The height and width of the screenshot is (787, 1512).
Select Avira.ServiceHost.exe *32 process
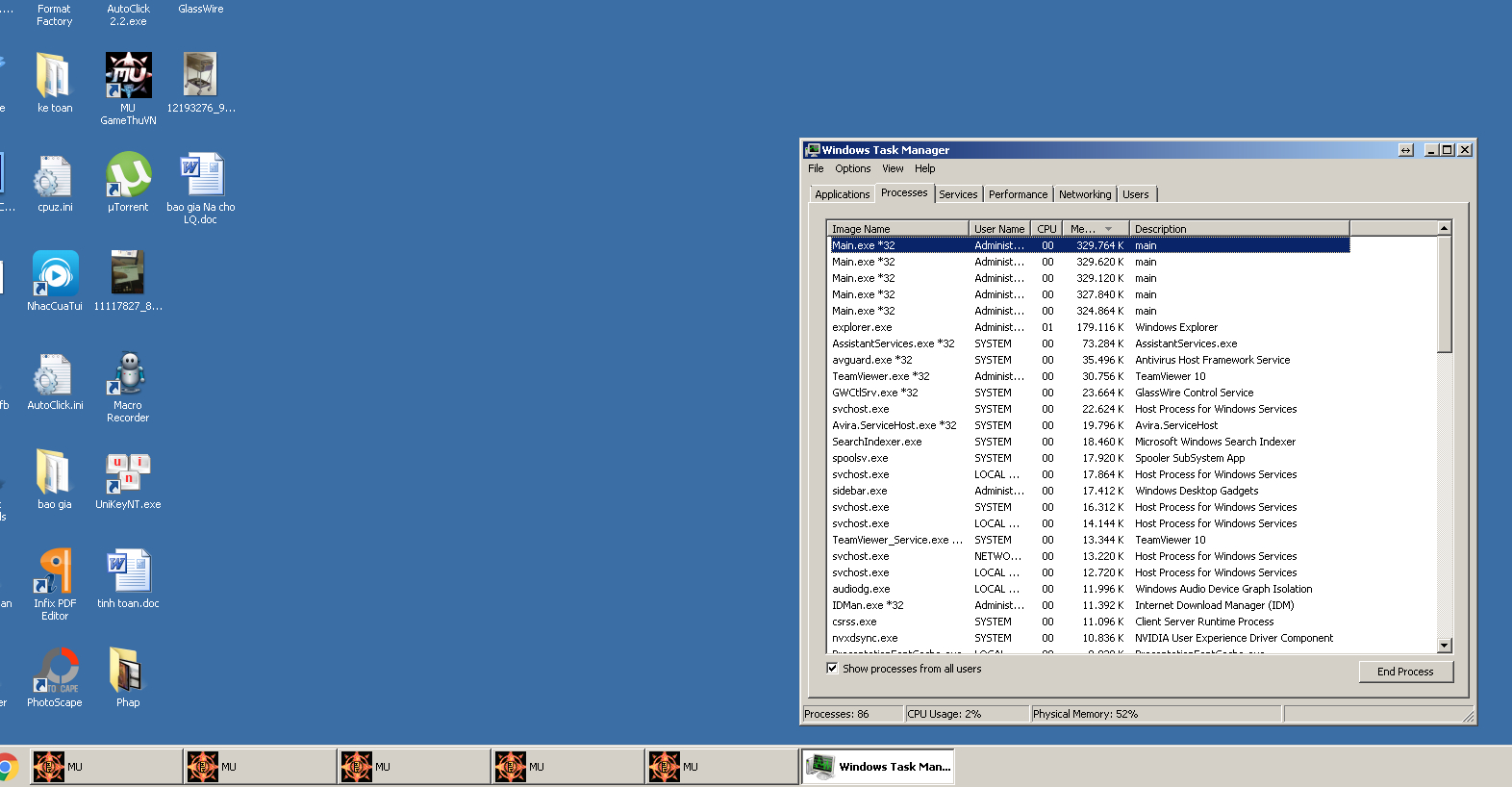[x=1090, y=425]
